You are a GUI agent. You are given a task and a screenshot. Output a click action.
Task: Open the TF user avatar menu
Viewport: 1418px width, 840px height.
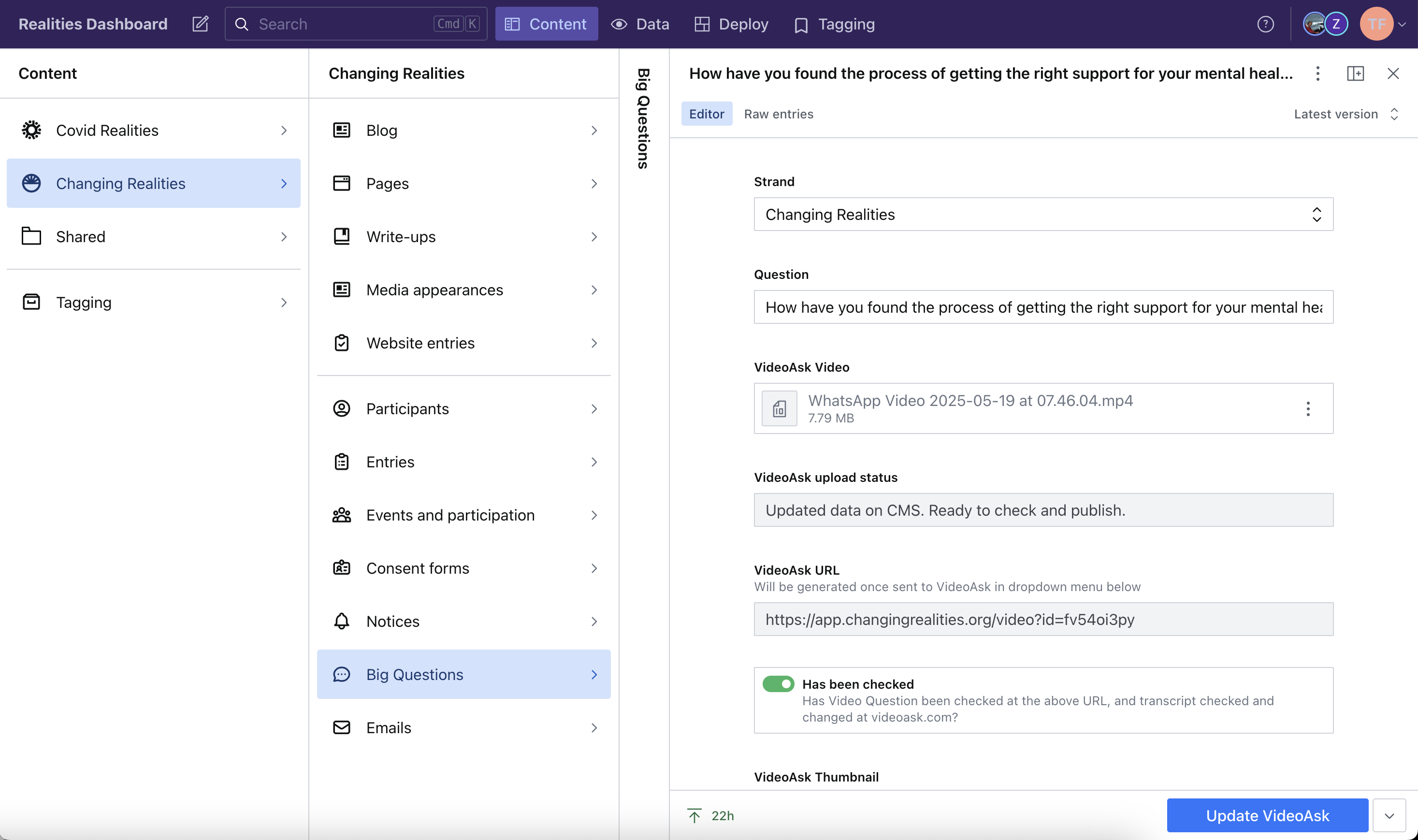tap(1377, 24)
